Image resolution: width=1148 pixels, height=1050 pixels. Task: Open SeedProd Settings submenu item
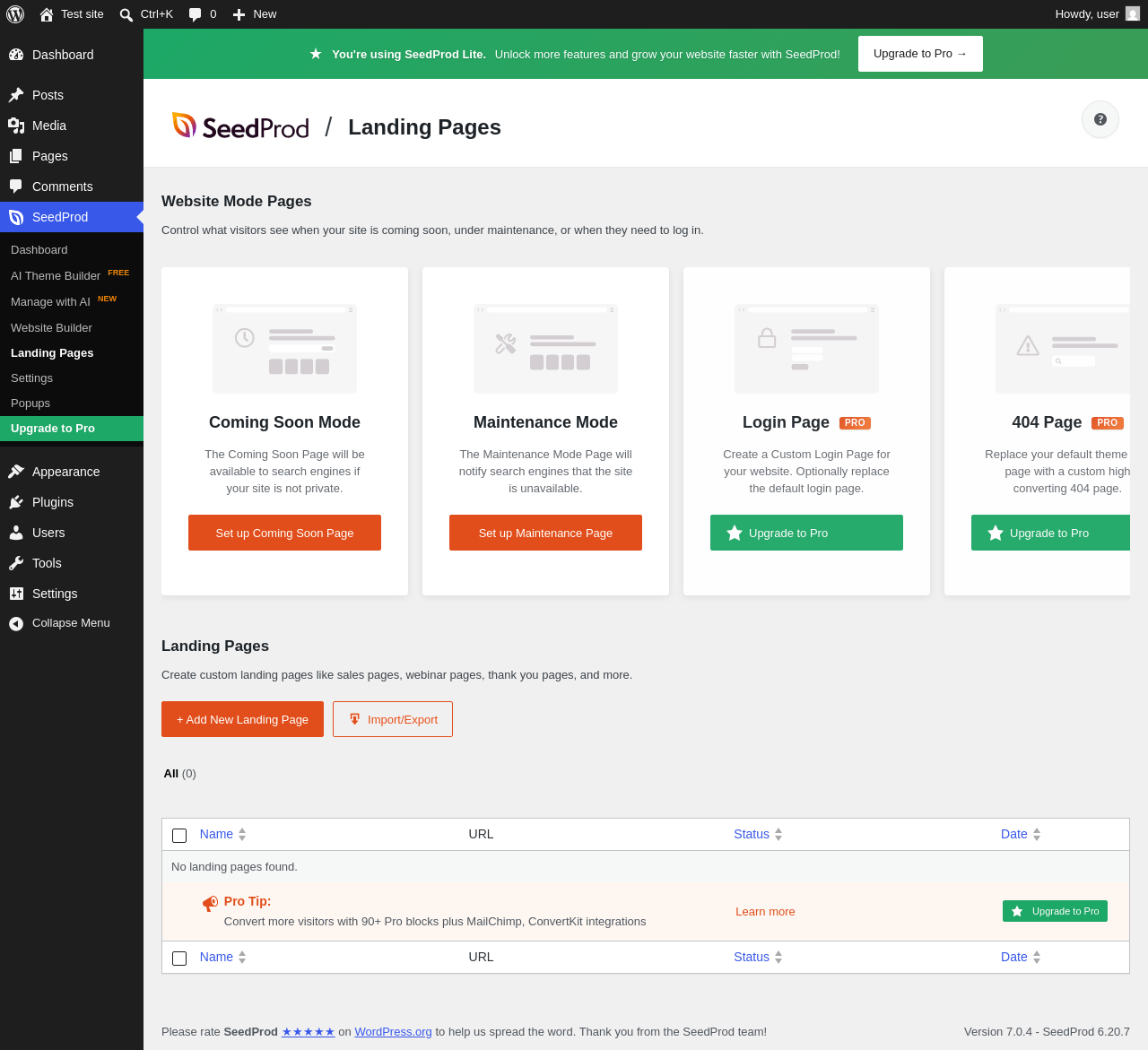pyautogui.click(x=72, y=377)
